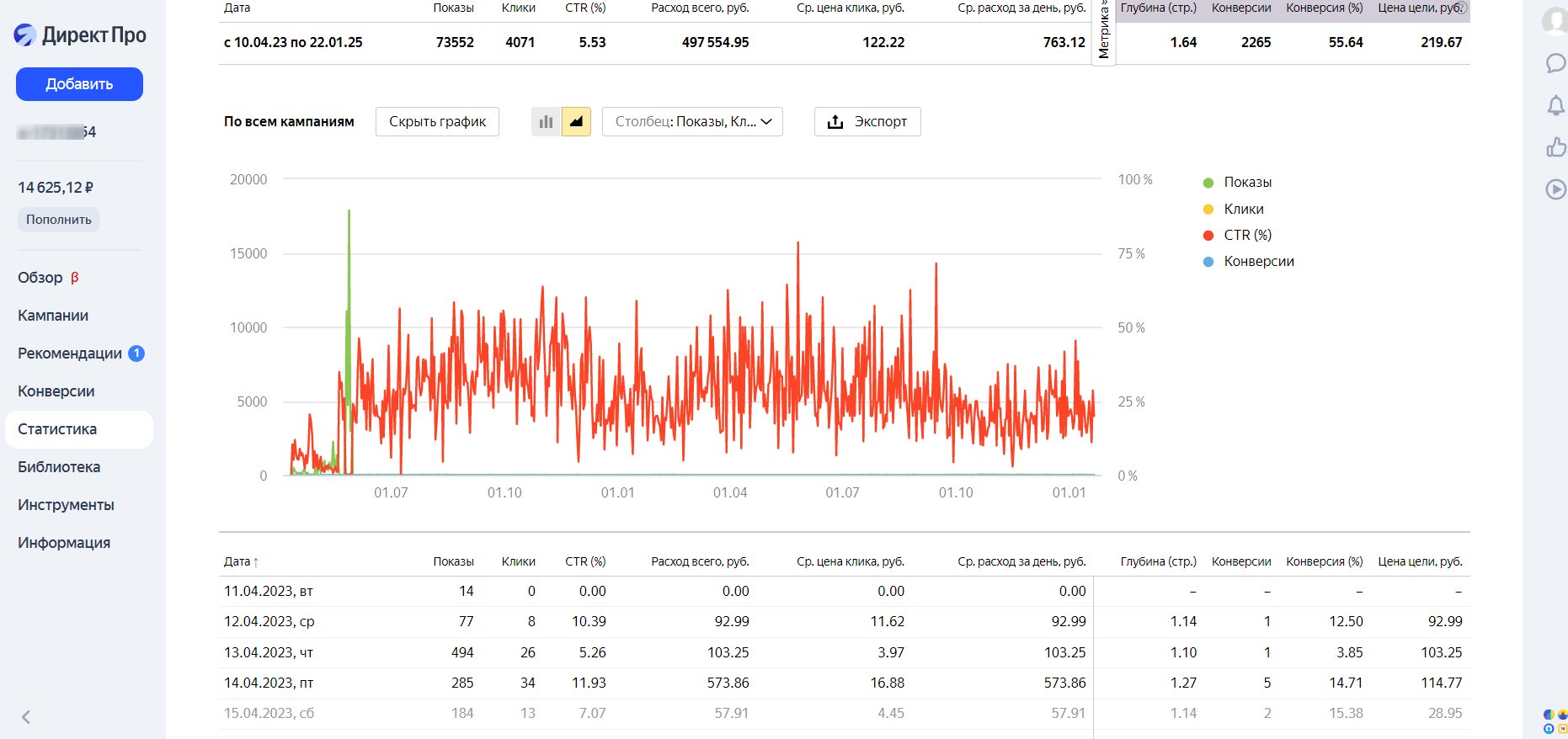Screen dimensions: 1568x739
Task: Click the play video icon in sidebar
Action: click(1555, 189)
